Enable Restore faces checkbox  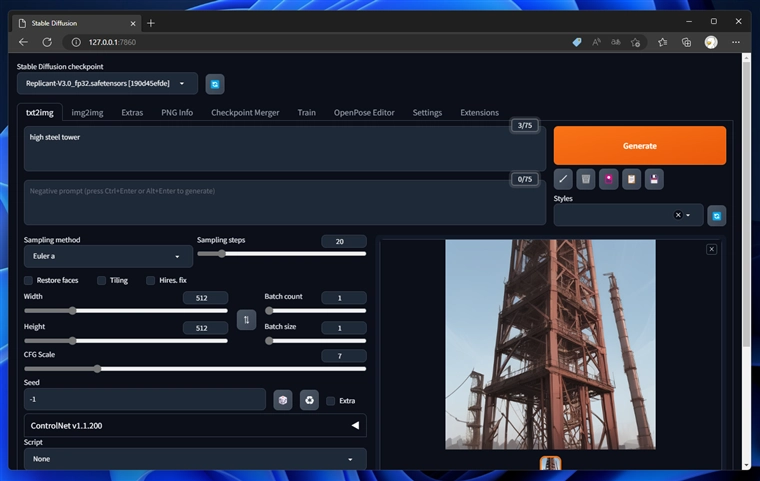(28, 280)
